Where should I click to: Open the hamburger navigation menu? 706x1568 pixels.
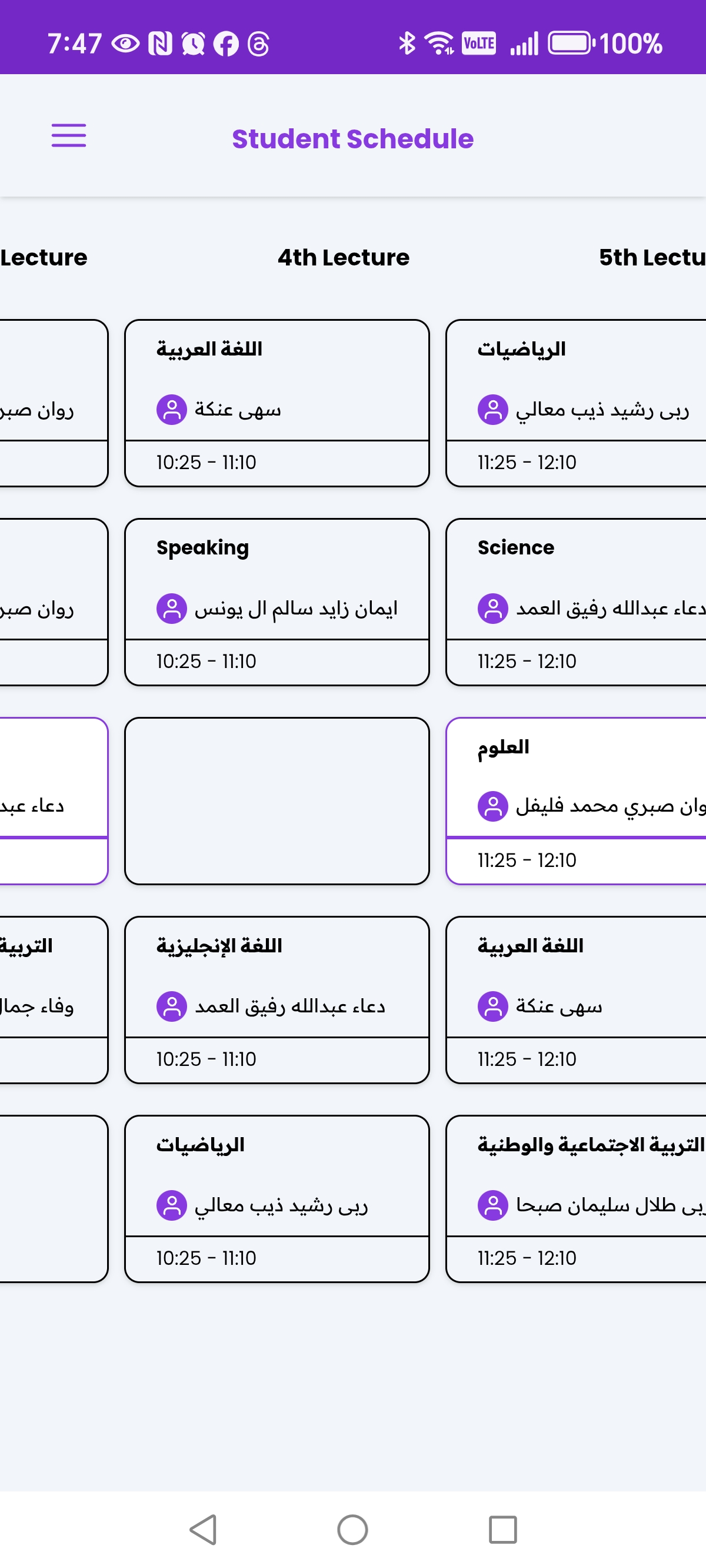pos(69,135)
